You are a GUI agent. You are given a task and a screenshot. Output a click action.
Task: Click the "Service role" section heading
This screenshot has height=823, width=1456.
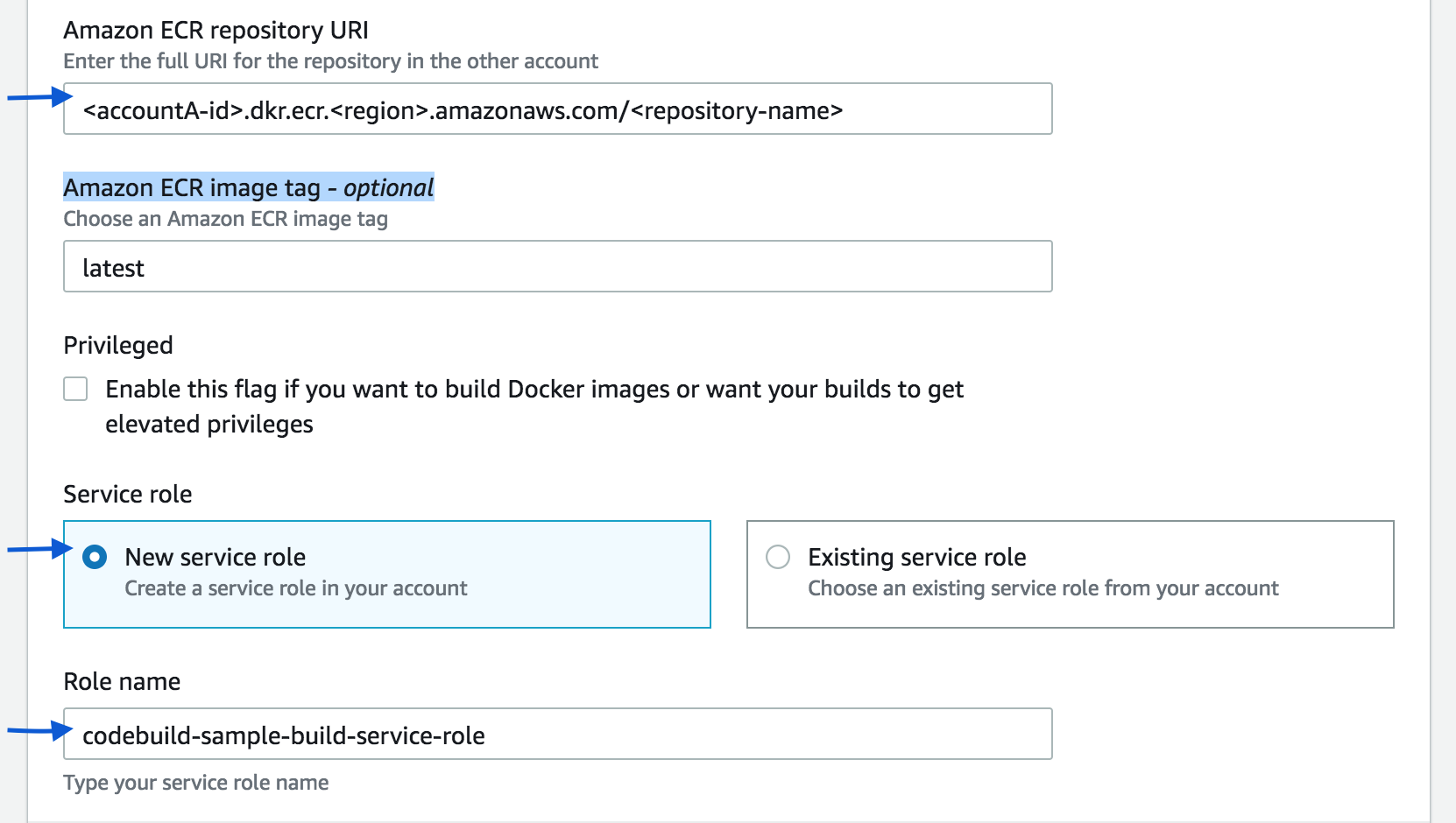[x=128, y=495]
